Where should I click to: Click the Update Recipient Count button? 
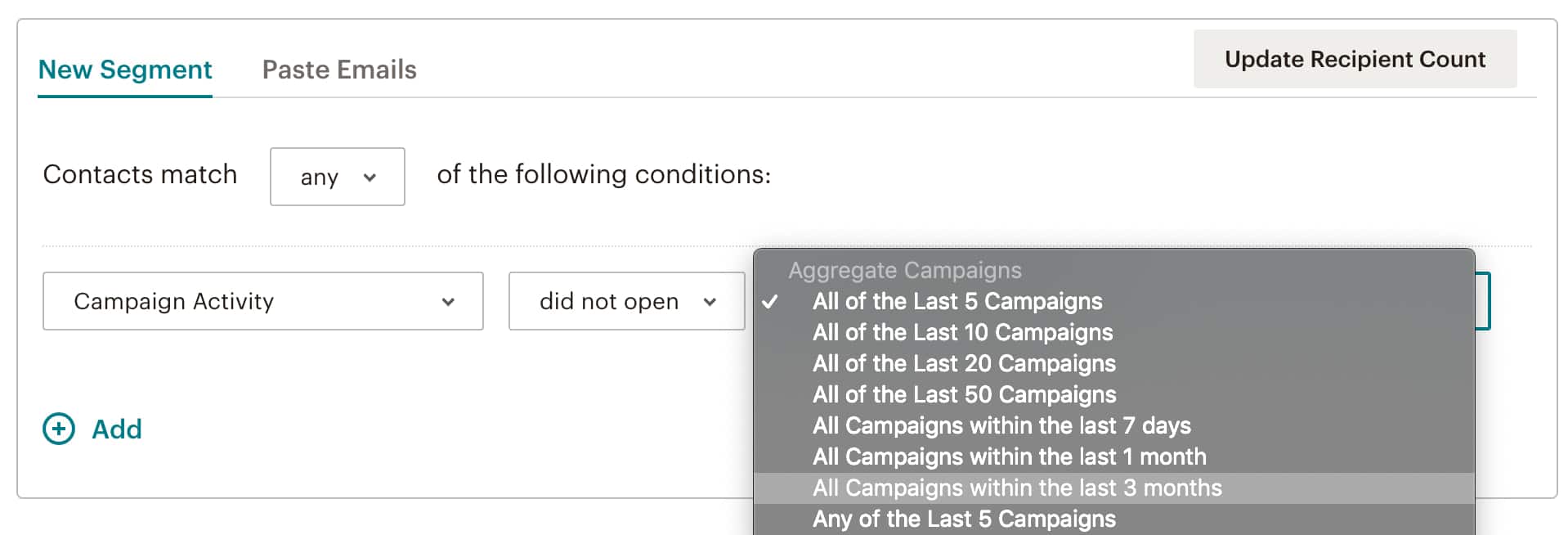click(1354, 59)
